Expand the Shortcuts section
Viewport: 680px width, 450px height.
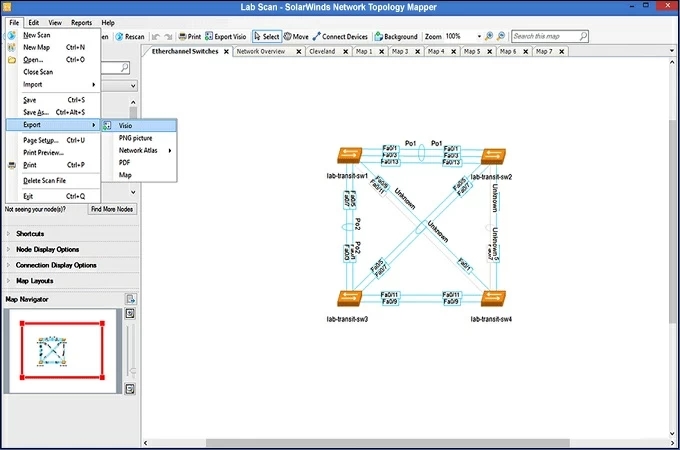click(8, 234)
